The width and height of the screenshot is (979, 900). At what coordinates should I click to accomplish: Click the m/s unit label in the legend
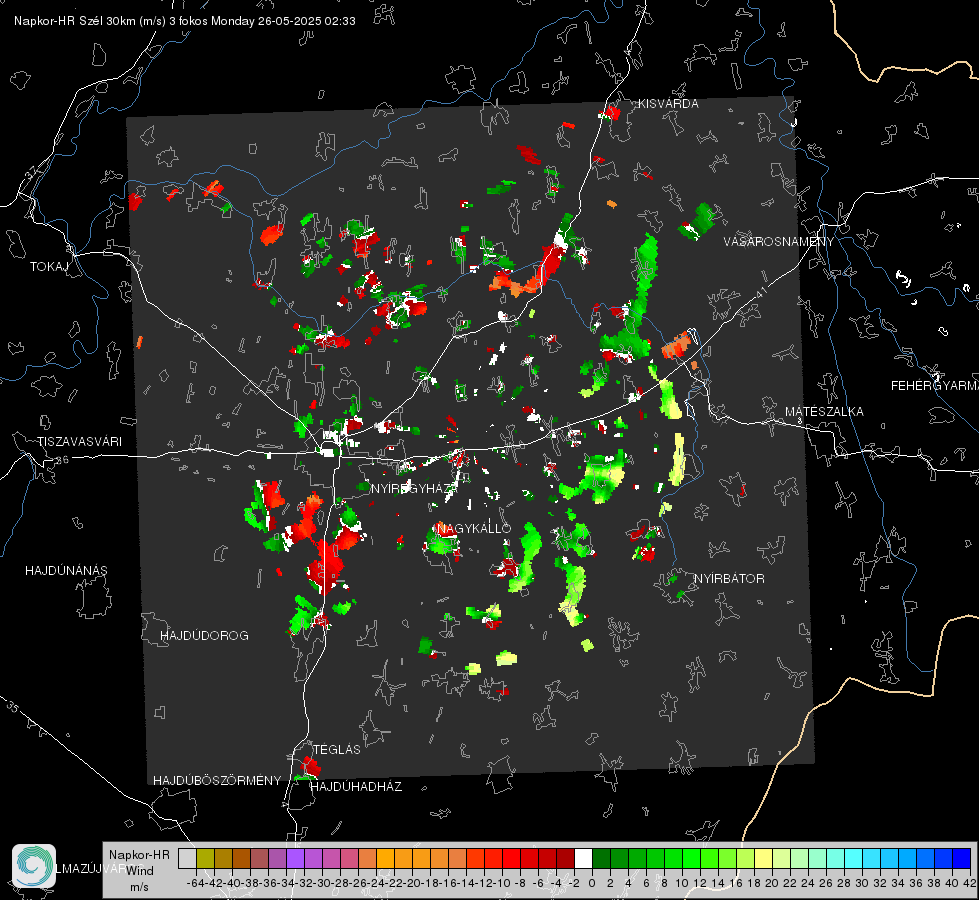click(139, 887)
